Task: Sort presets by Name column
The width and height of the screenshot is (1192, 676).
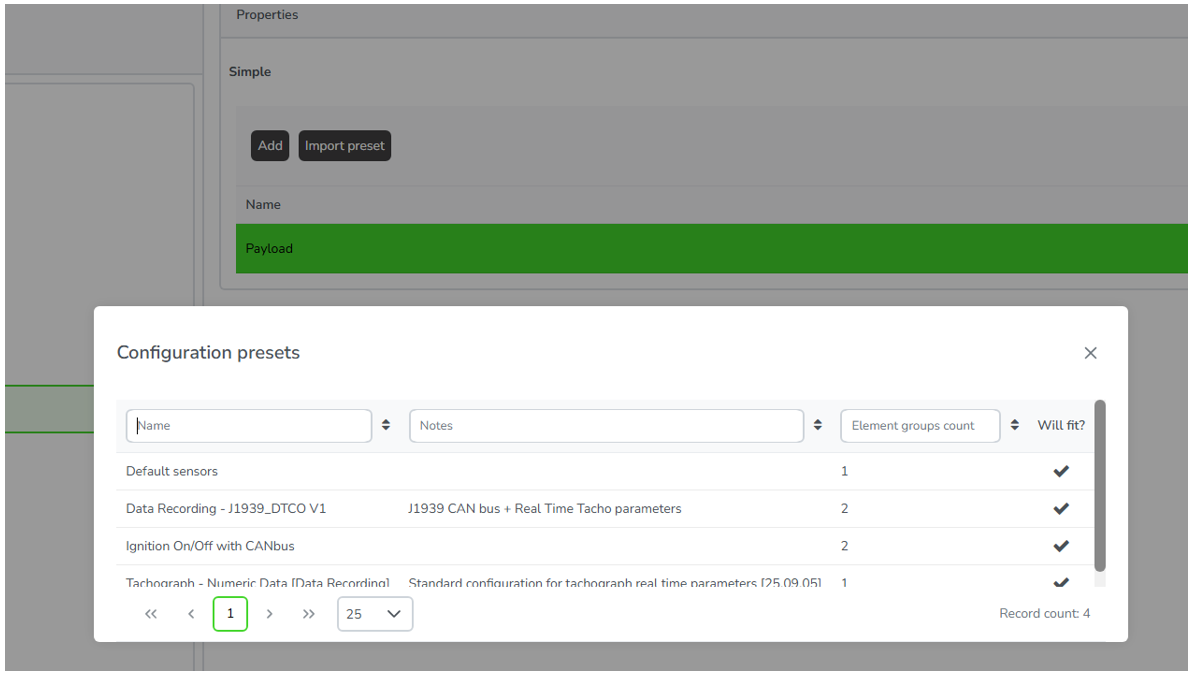Action: click(386, 425)
